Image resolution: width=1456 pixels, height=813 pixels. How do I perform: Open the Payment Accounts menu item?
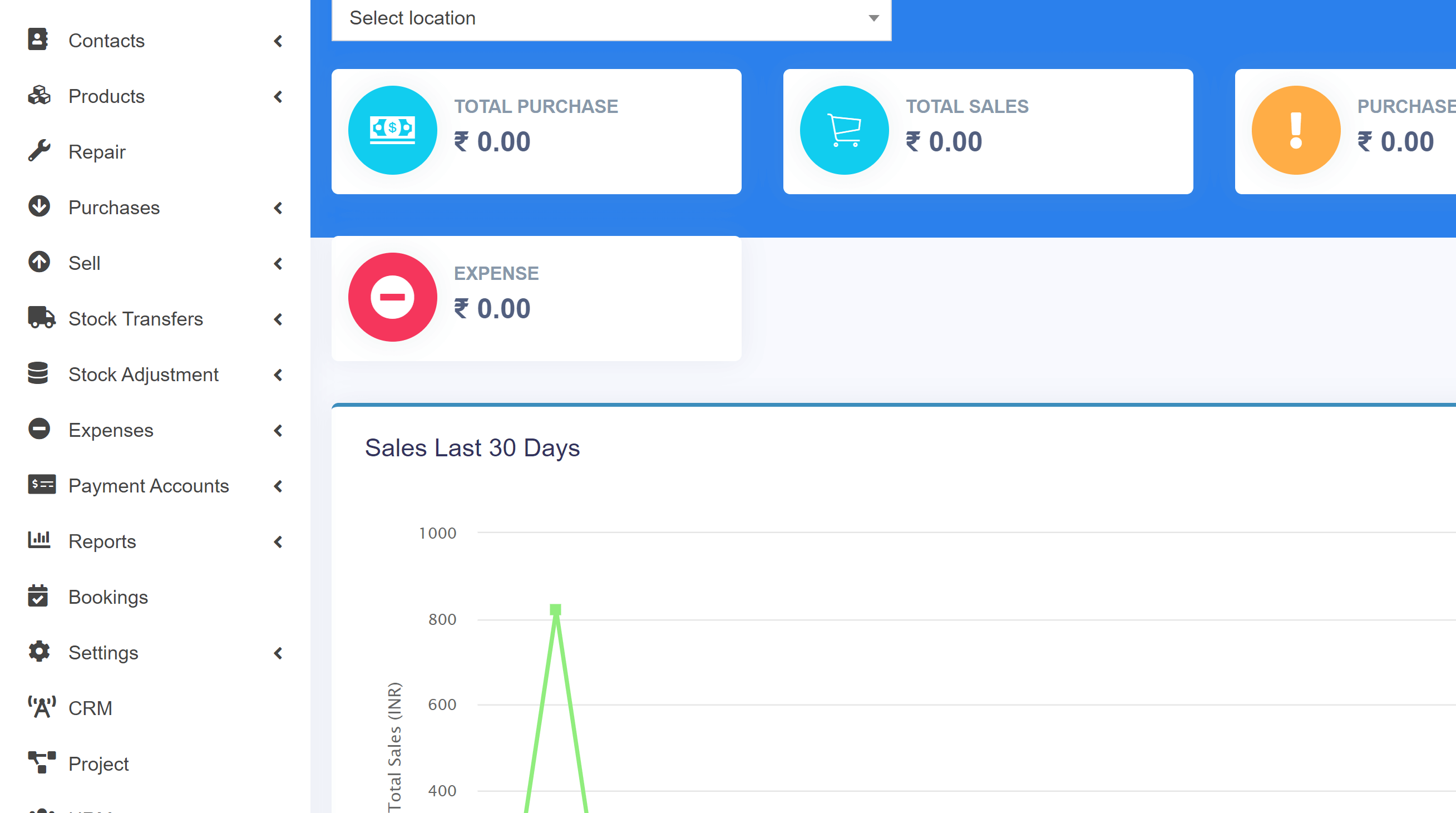[x=148, y=486]
